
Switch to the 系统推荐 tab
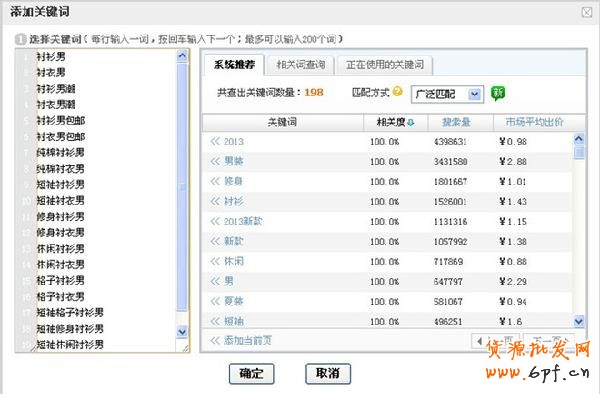click(234, 65)
